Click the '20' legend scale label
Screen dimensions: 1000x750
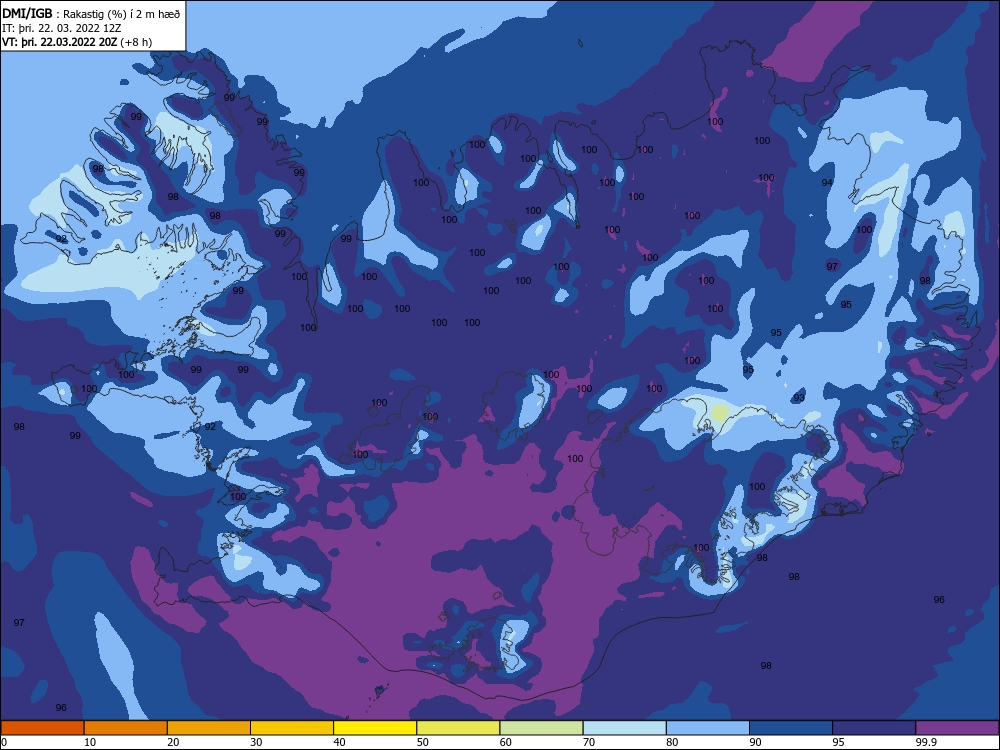(x=173, y=742)
